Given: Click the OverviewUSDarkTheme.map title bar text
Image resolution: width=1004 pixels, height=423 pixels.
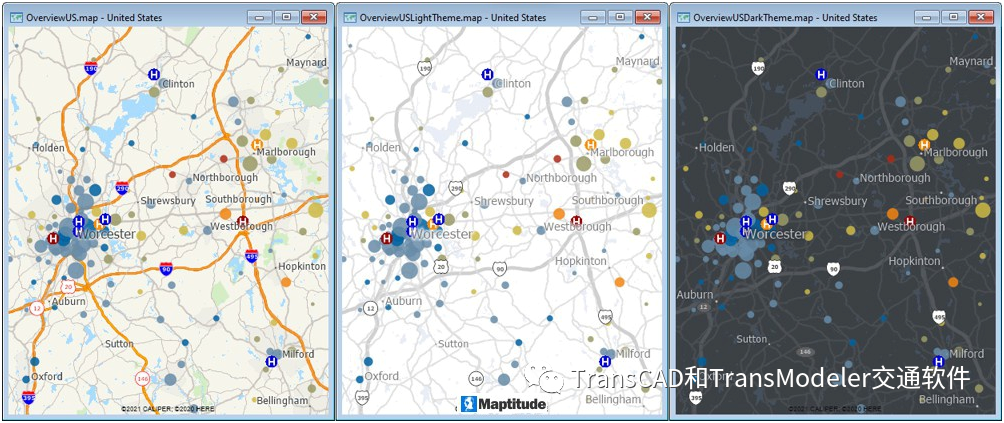Looking at the screenshot, I should click(786, 18).
